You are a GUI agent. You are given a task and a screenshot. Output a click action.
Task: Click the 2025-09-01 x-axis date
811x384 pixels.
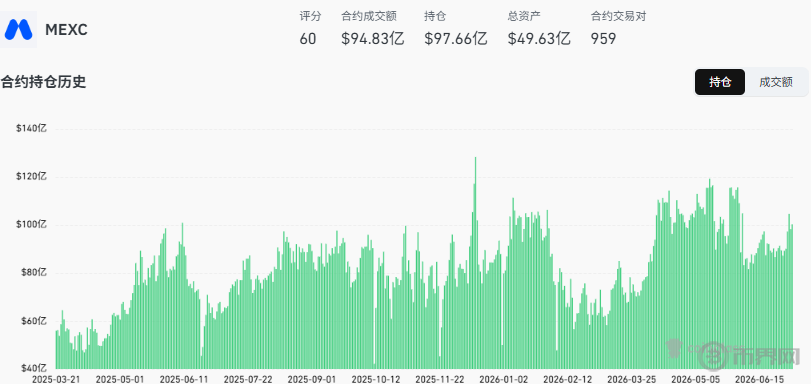(312, 379)
